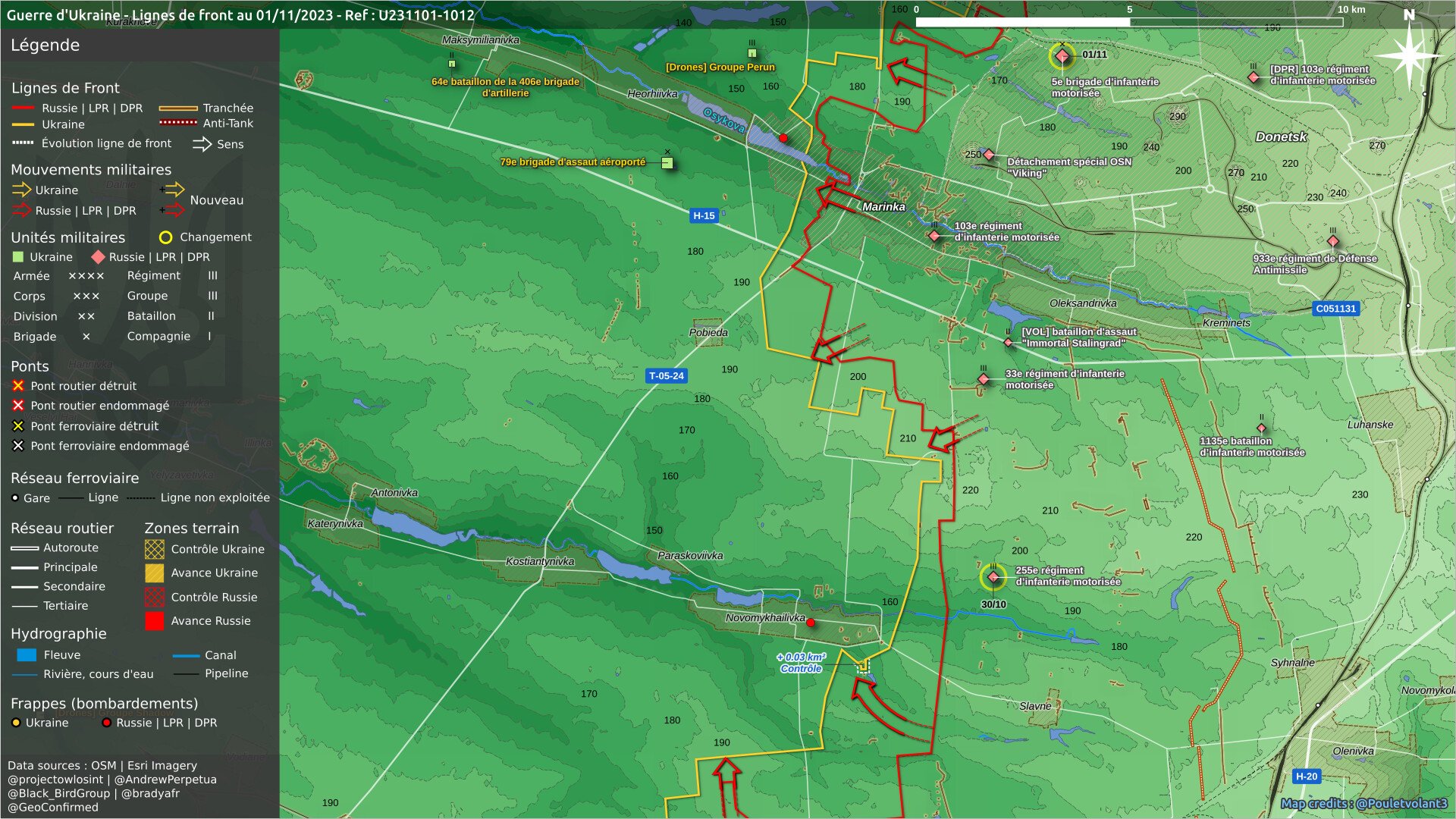Click the map title with reference U231101-1012
Viewport: 1456px width, 819px height.
click(x=240, y=15)
